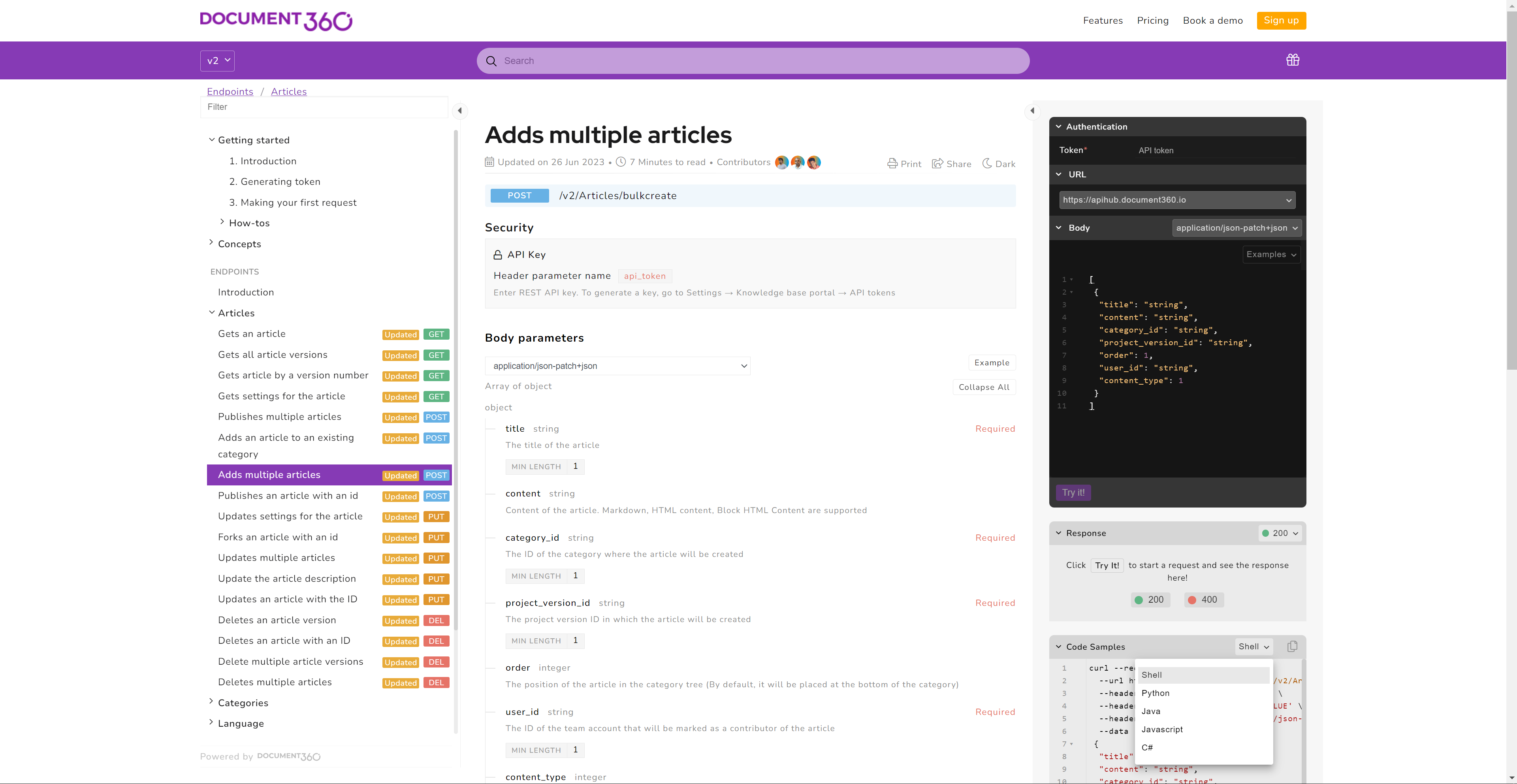Screen dimensions: 1517x784
Task: Click the Print icon
Action: click(892, 164)
